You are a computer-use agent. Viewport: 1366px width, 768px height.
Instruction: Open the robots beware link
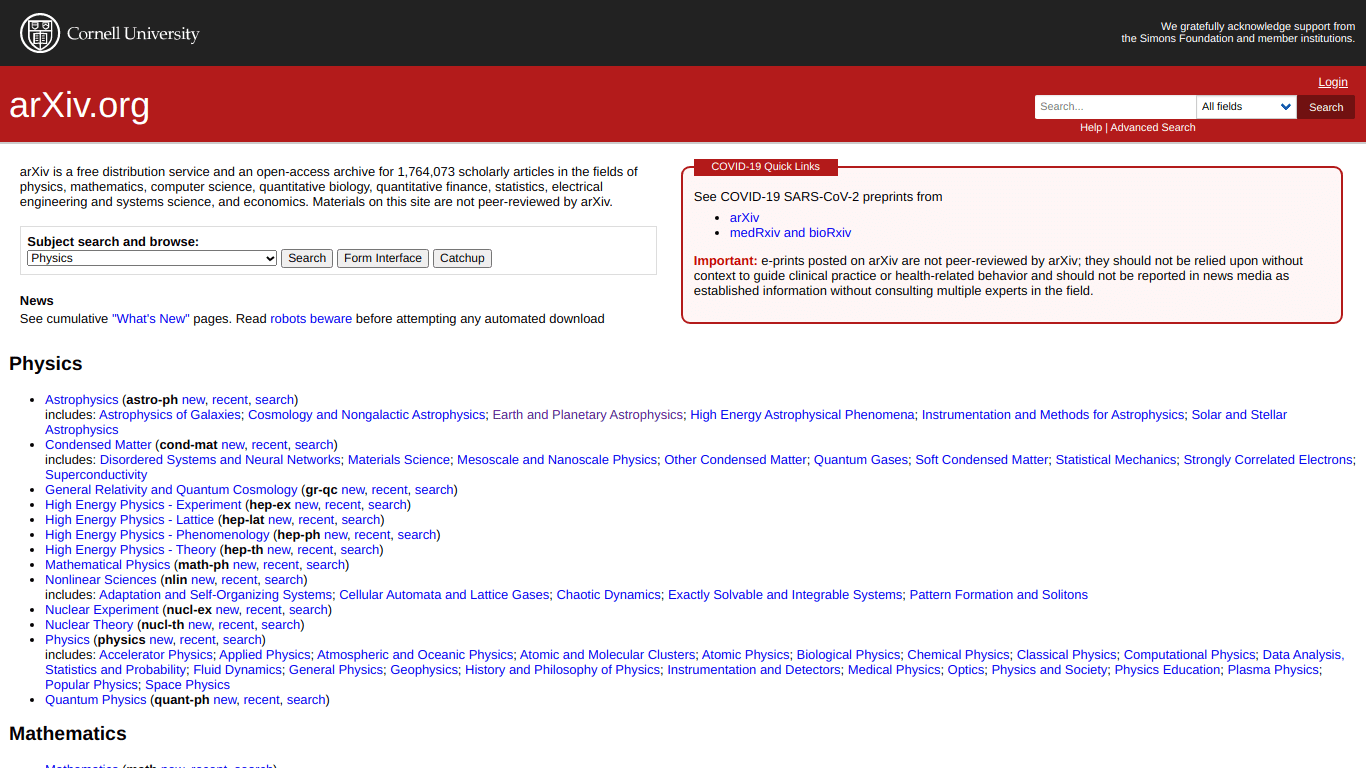click(311, 319)
